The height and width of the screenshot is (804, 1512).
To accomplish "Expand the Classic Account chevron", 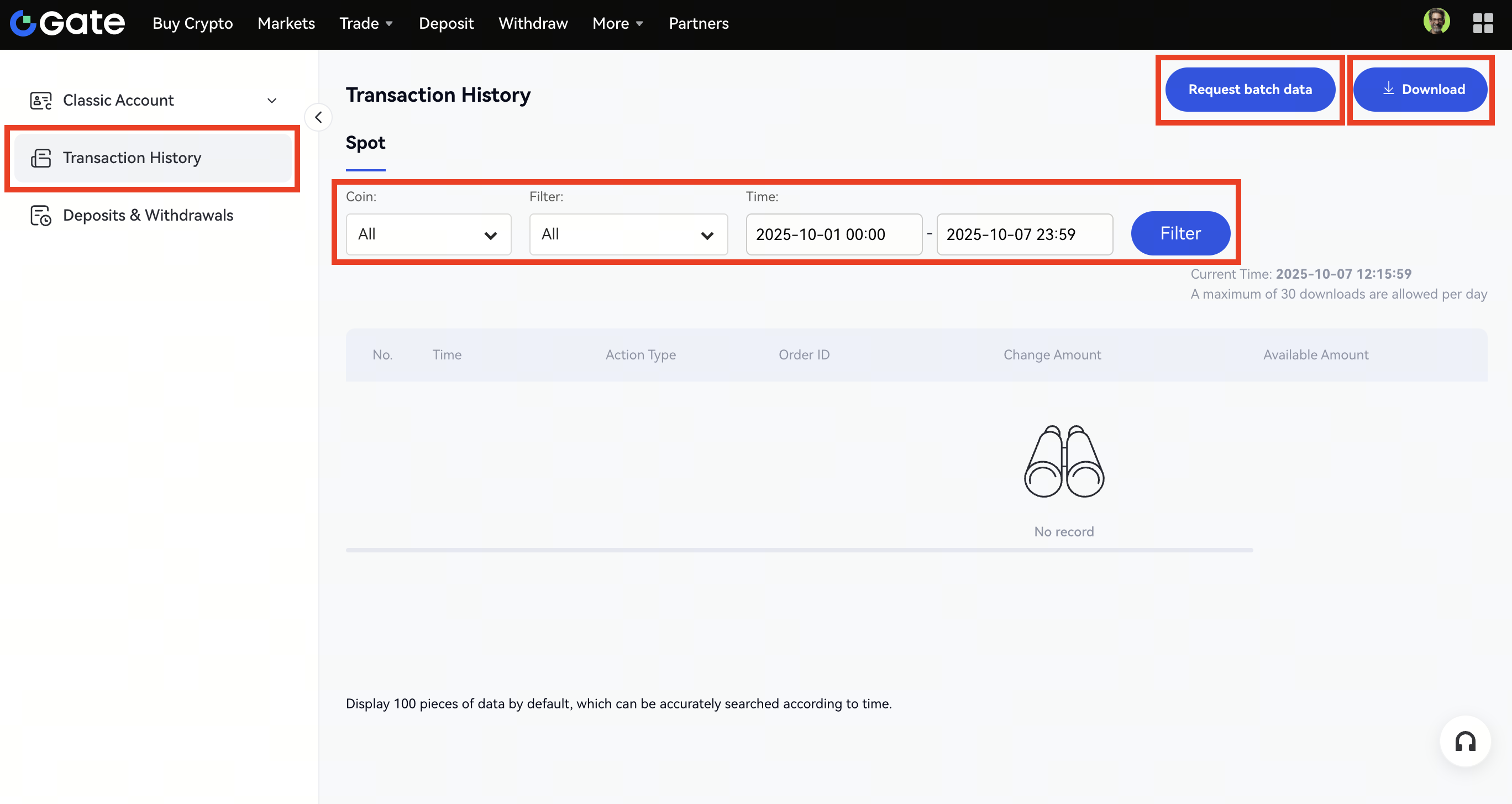I will pyautogui.click(x=272, y=101).
